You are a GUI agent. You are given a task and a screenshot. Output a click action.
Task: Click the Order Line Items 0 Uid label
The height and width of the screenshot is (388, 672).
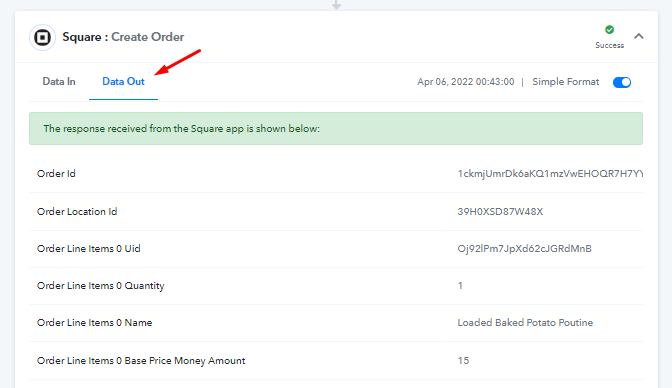point(89,249)
